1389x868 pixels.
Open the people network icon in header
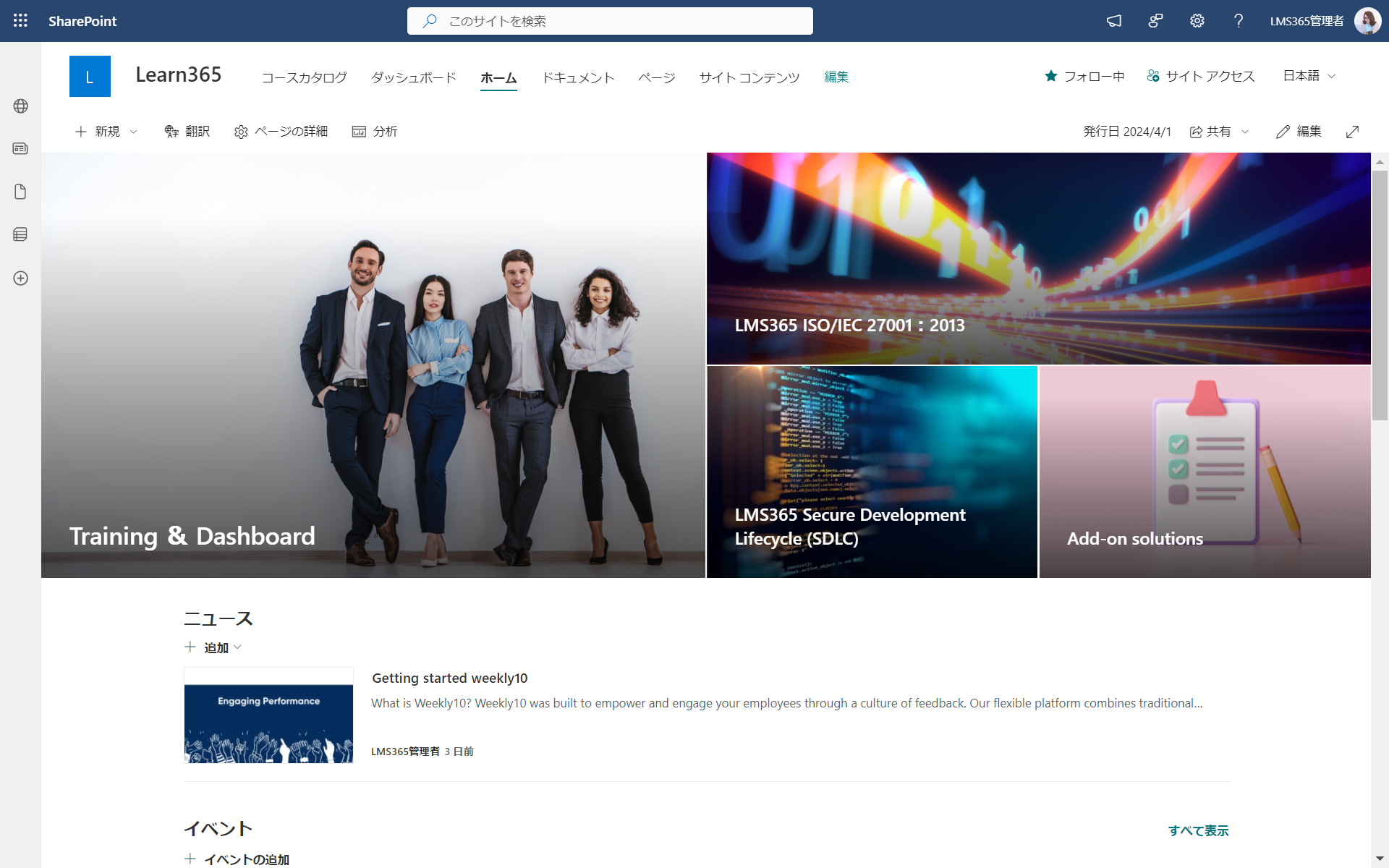[1155, 21]
